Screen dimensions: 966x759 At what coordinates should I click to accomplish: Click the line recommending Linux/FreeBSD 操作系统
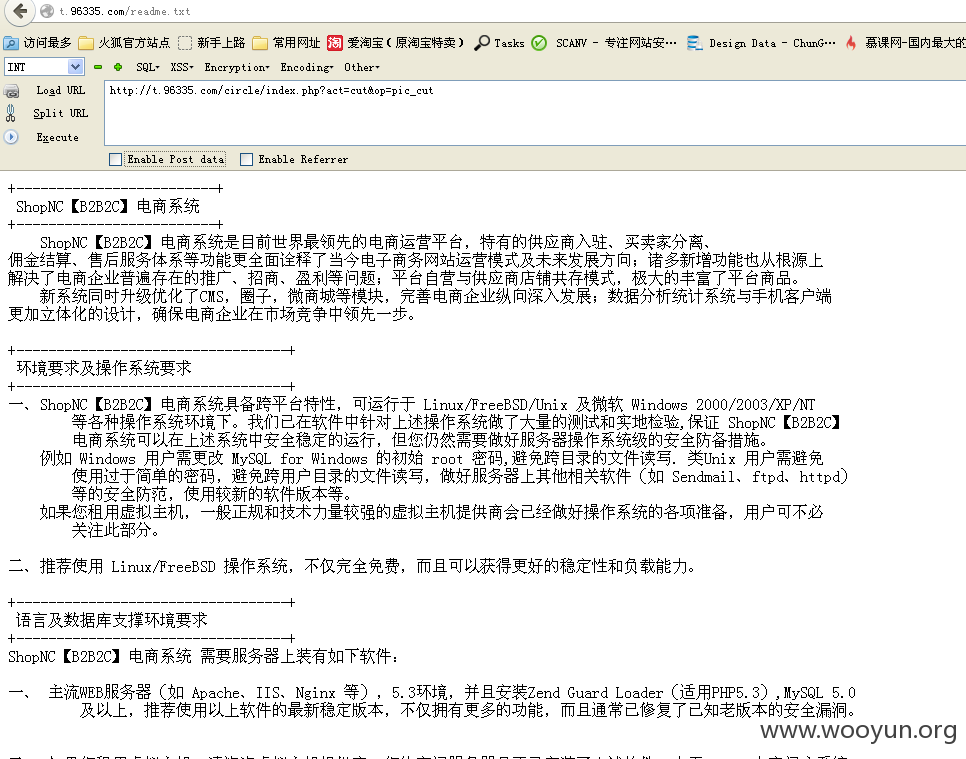352,566
